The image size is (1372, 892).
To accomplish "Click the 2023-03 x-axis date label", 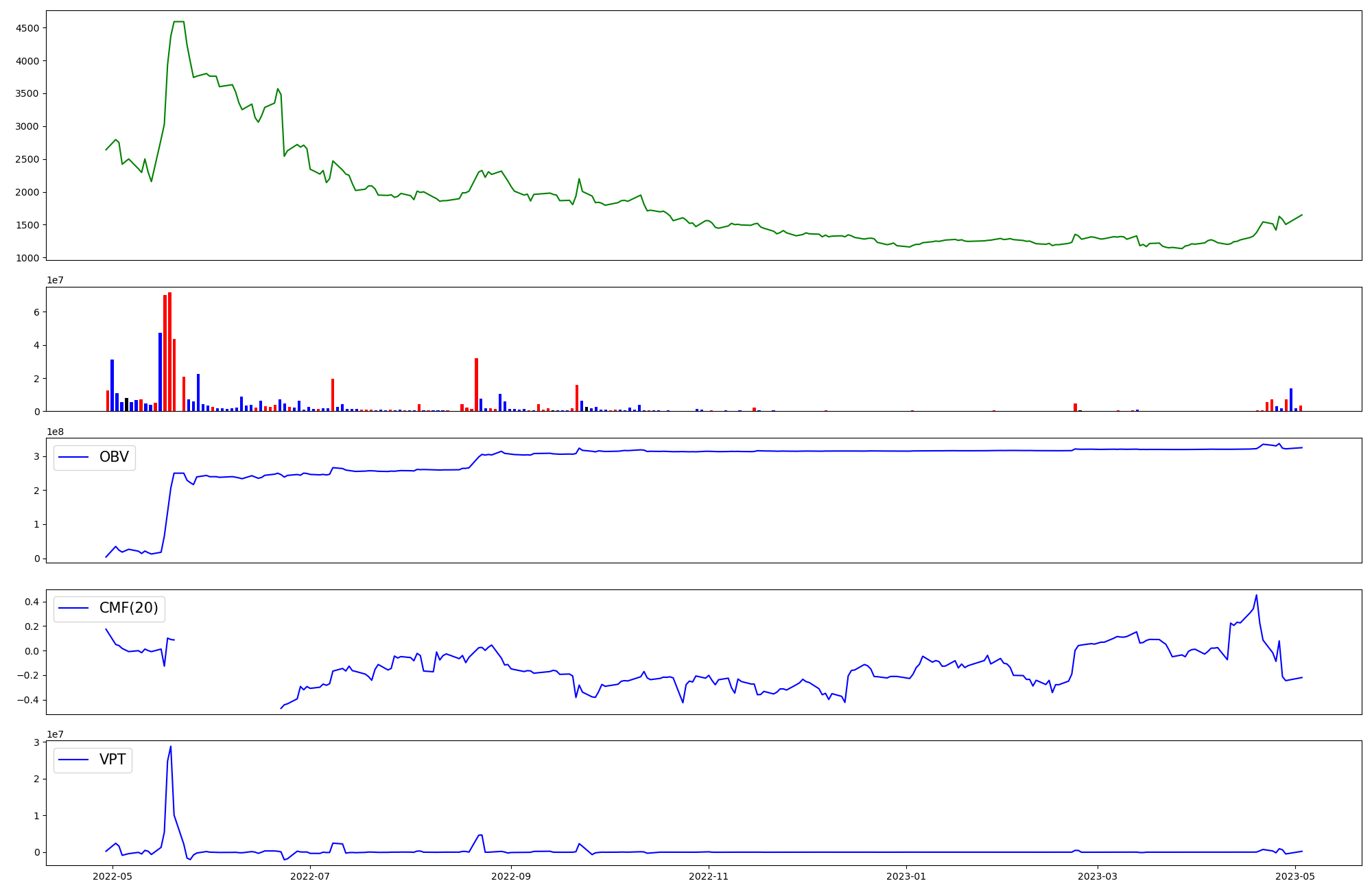I will pos(1098,876).
